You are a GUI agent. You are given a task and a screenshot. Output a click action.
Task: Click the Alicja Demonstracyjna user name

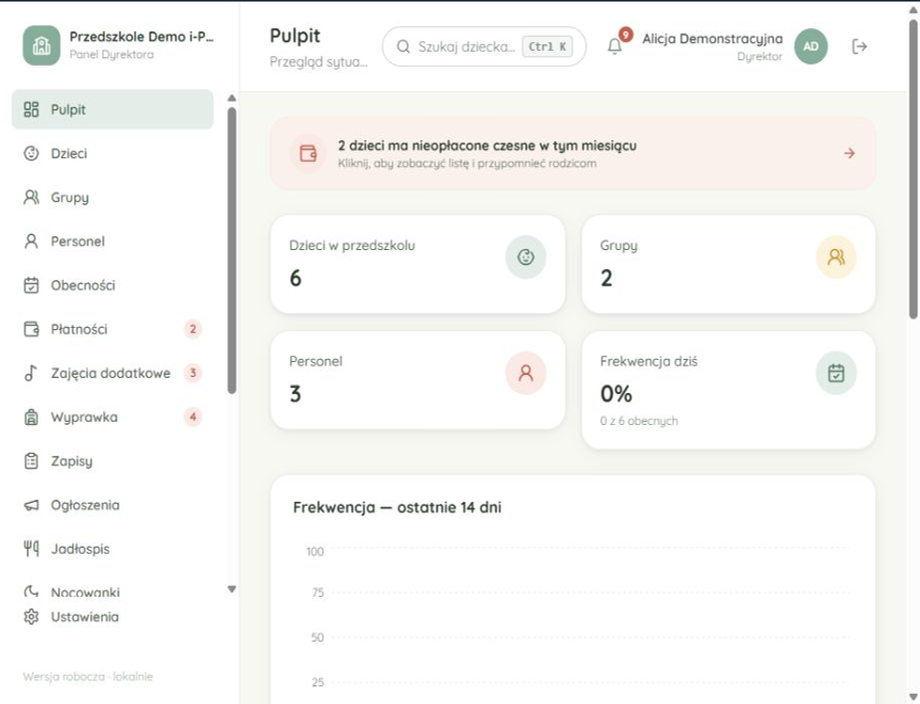(712, 39)
